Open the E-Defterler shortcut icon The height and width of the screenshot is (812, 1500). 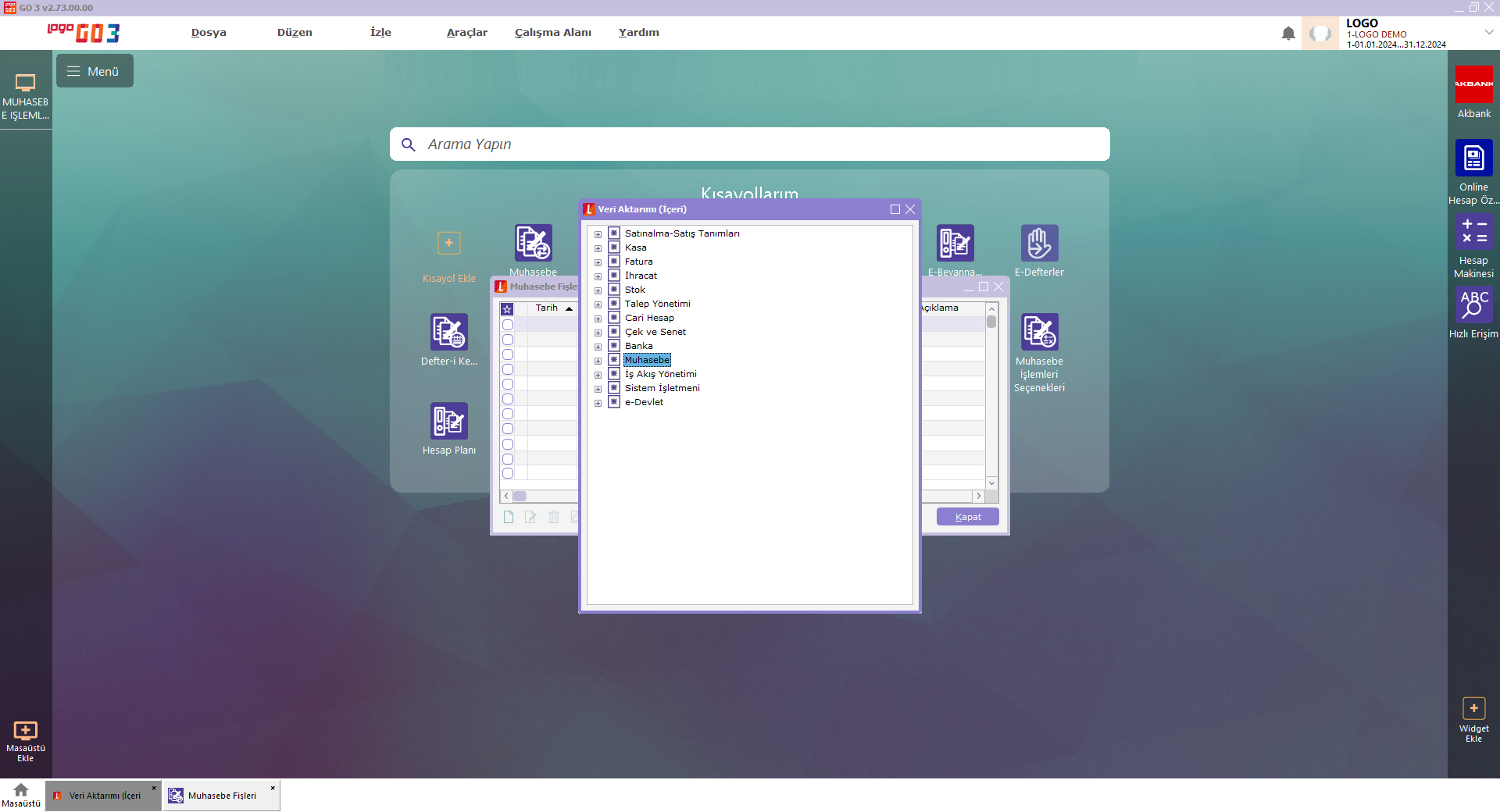click(1039, 244)
